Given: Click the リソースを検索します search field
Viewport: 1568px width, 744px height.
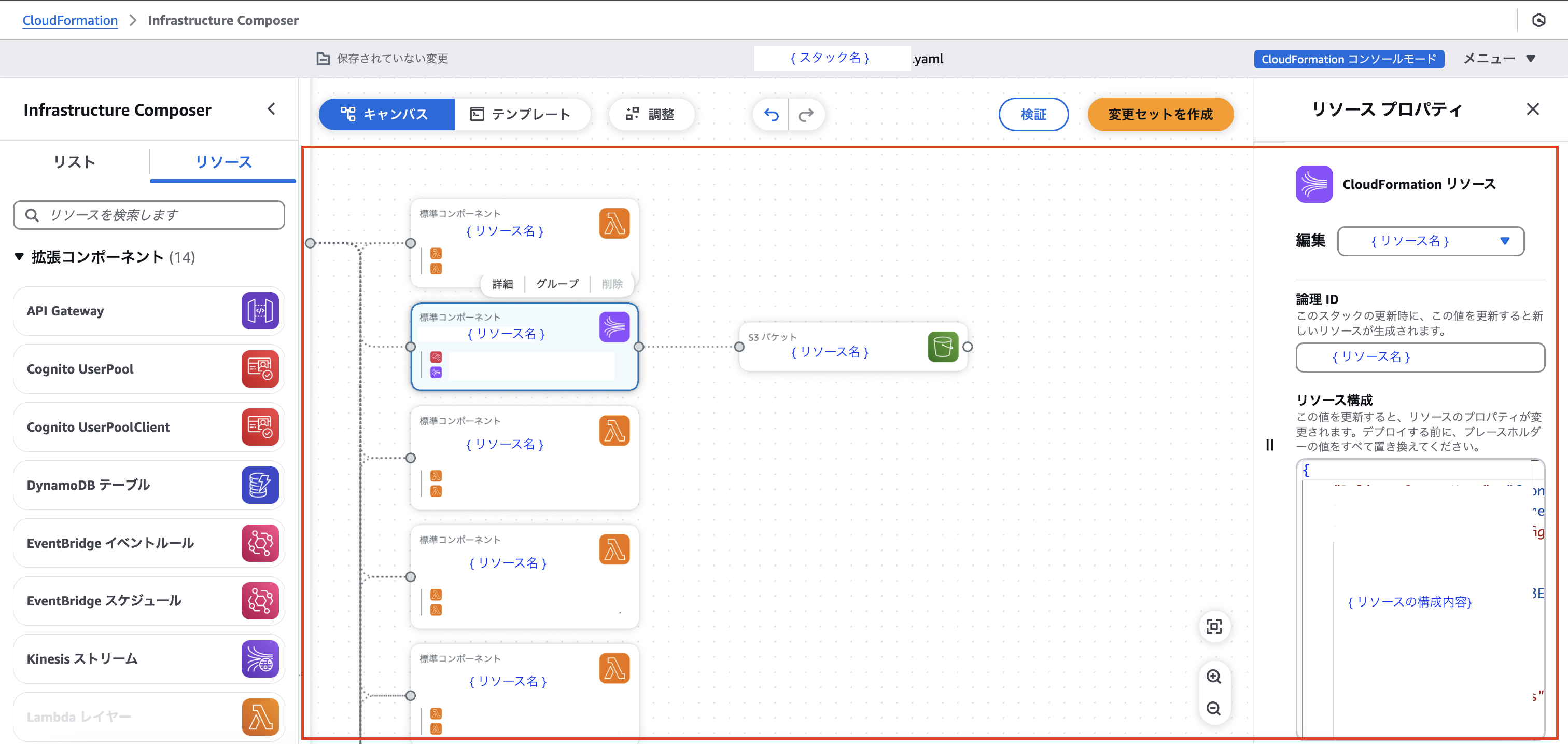Looking at the screenshot, I should click(x=149, y=215).
